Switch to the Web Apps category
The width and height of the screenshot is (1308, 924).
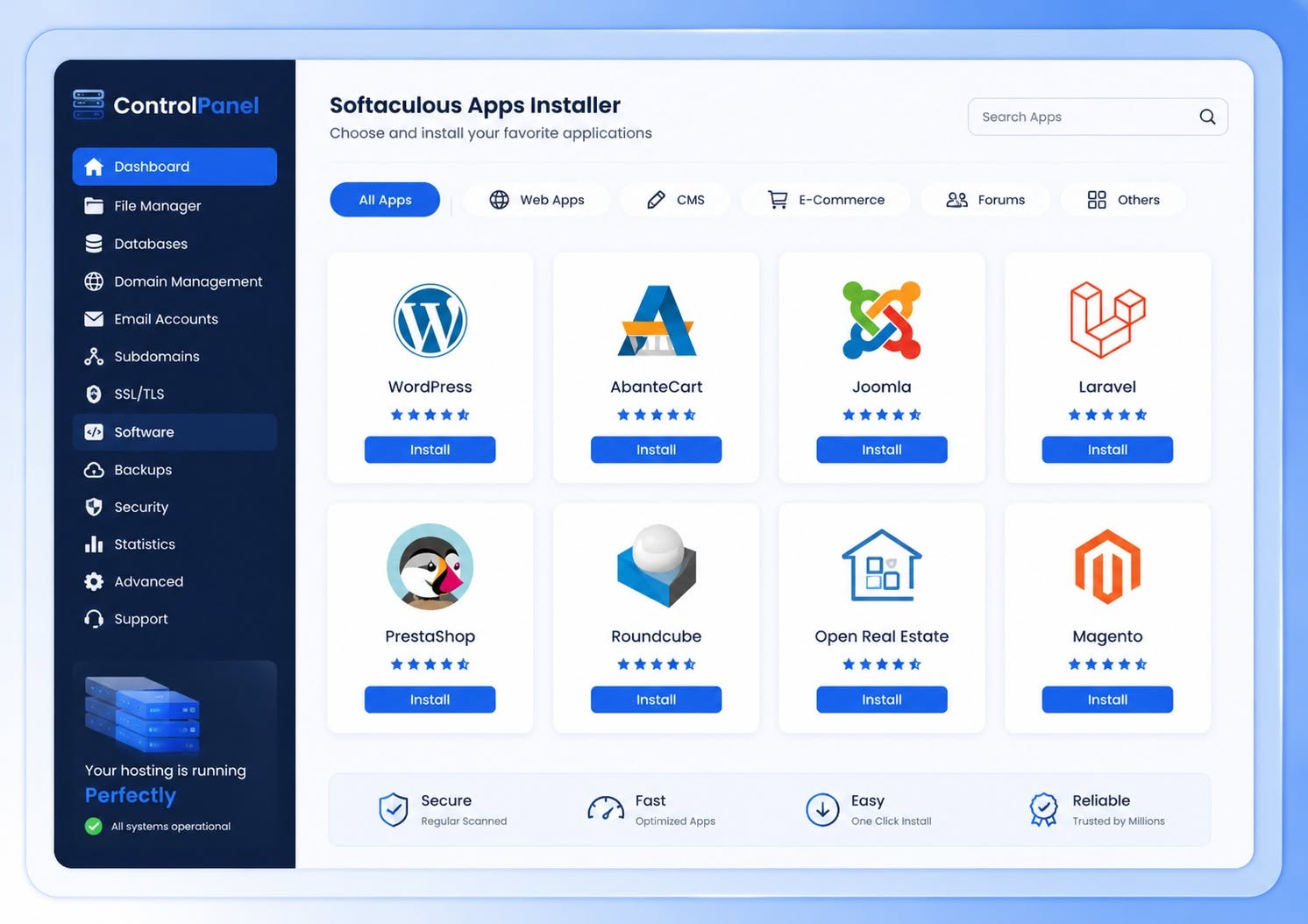pyautogui.click(x=537, y=200)
